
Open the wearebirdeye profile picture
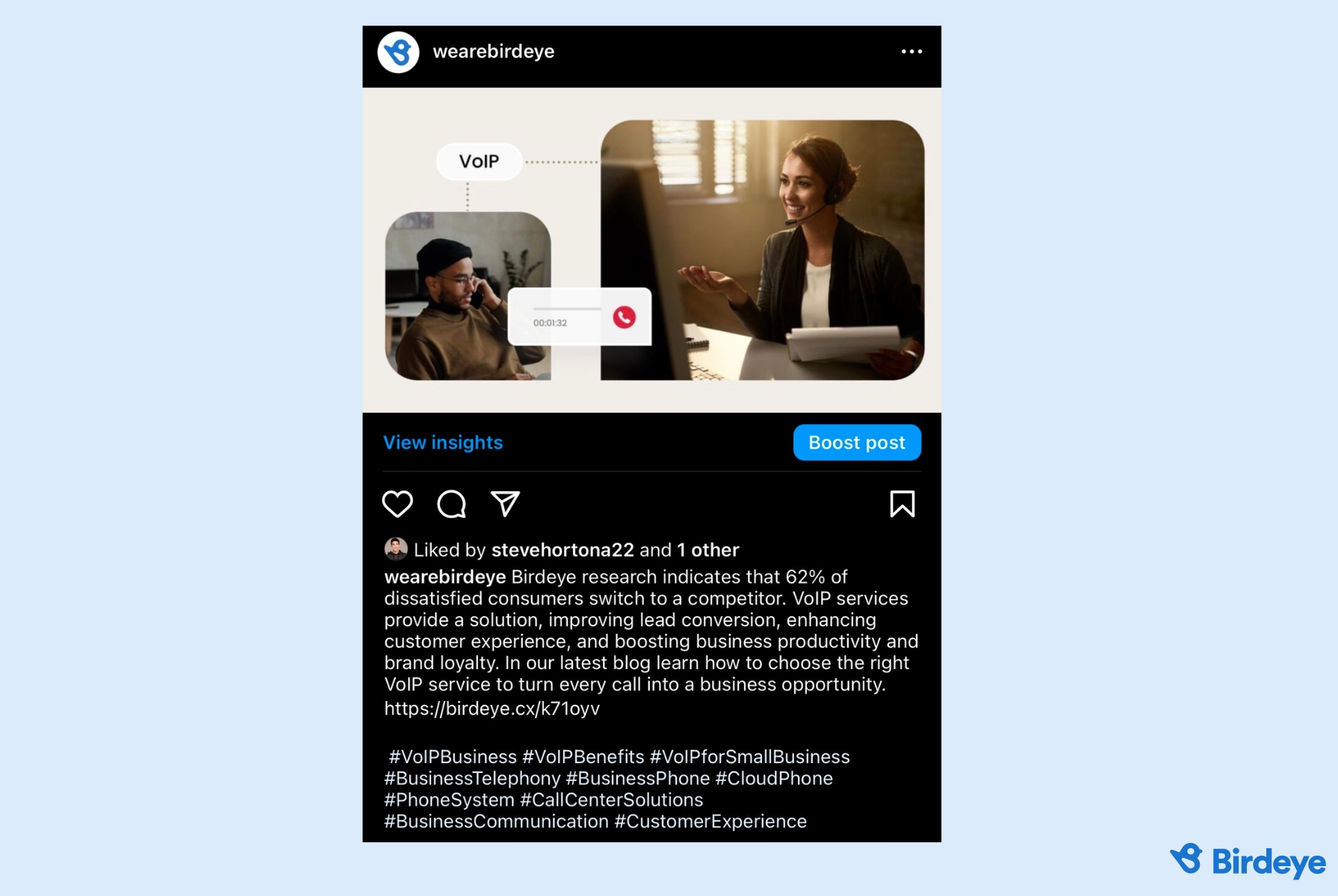(398, 52)
